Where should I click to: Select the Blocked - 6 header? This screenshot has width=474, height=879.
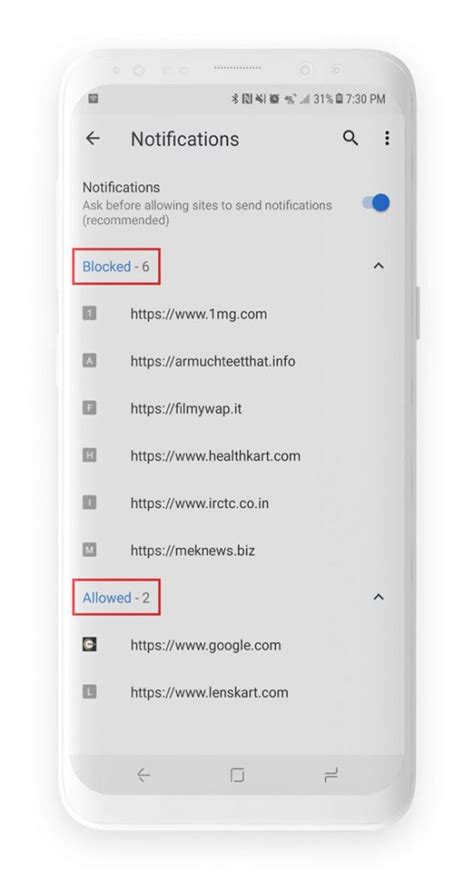[x=116, y=266]
